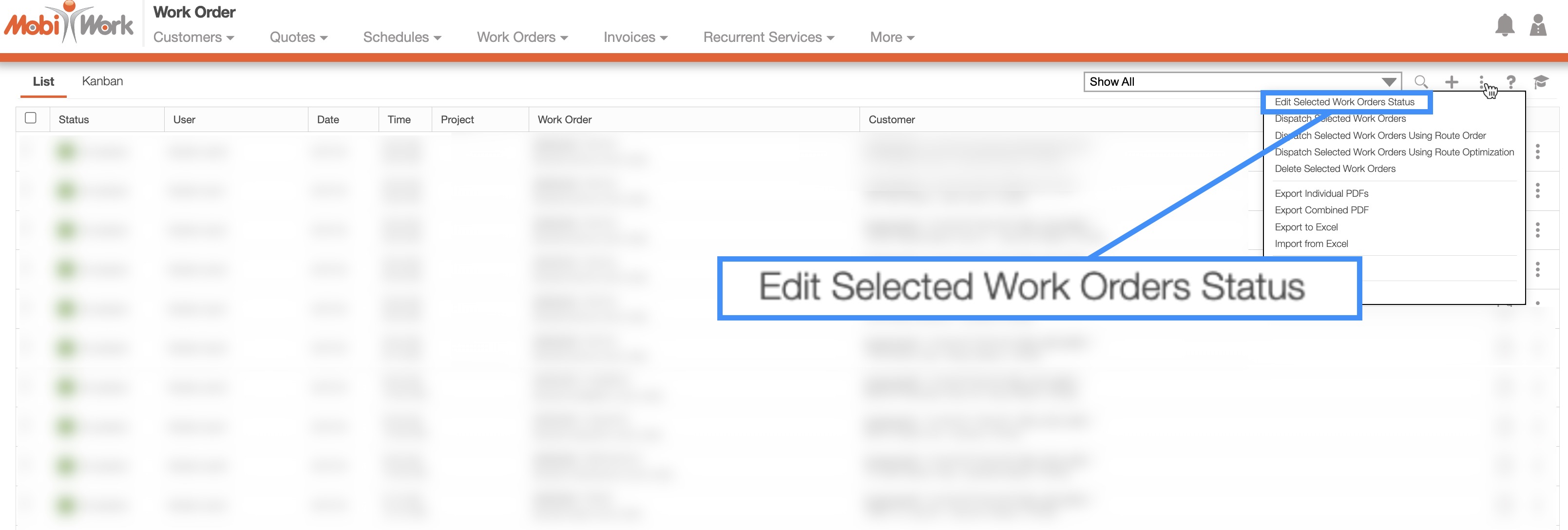Expand the Work Orders navigation menu
This screenshot has width=1568, height=530.
(x=522, y=37)
